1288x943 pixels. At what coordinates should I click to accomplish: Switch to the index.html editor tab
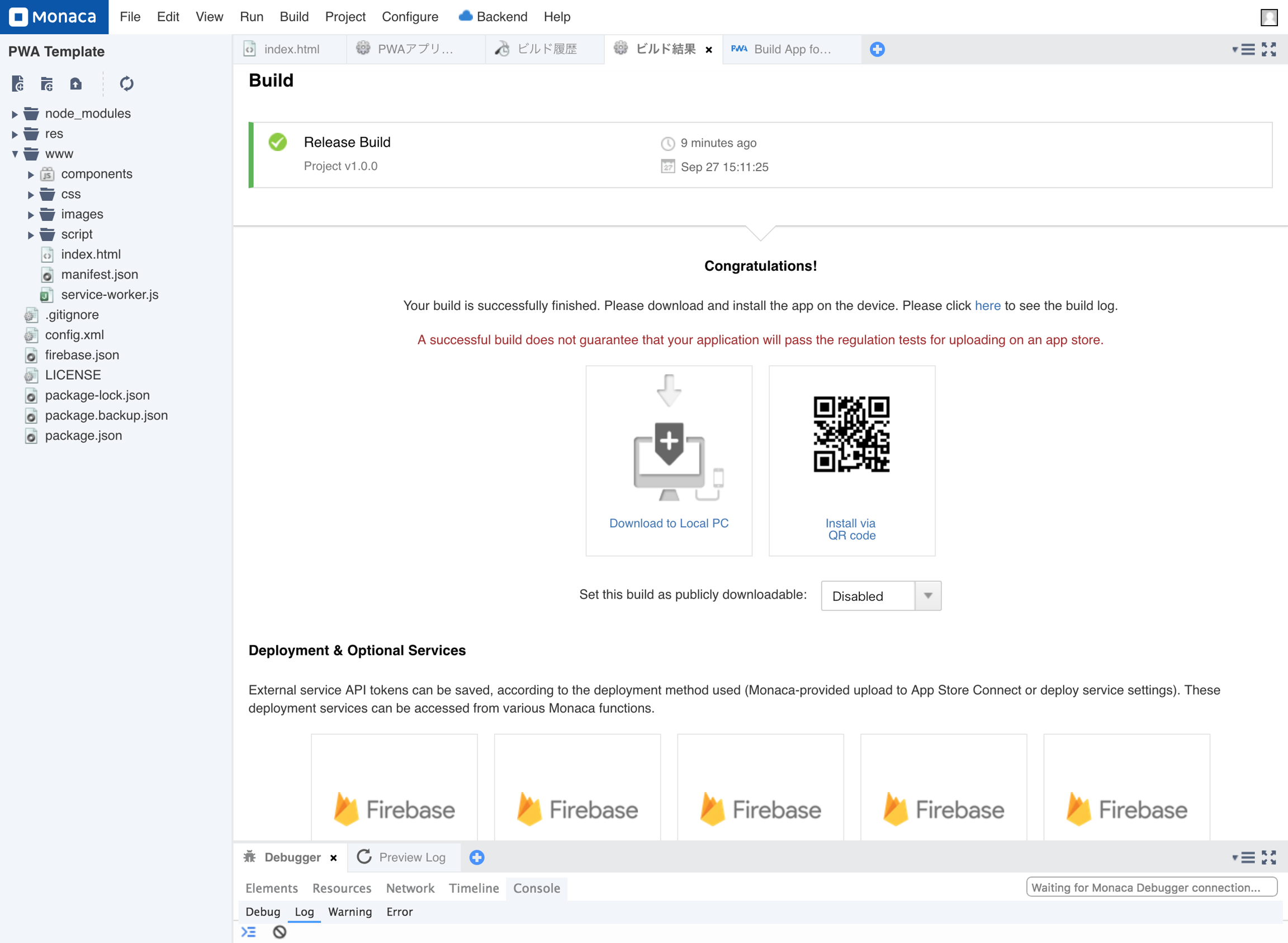coord(290,49)
